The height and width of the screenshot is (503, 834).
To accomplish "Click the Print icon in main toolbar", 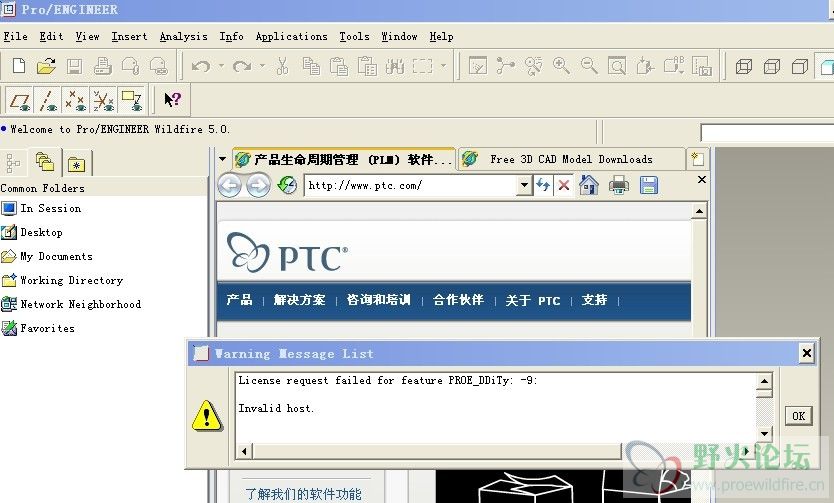I will [103, 66].
